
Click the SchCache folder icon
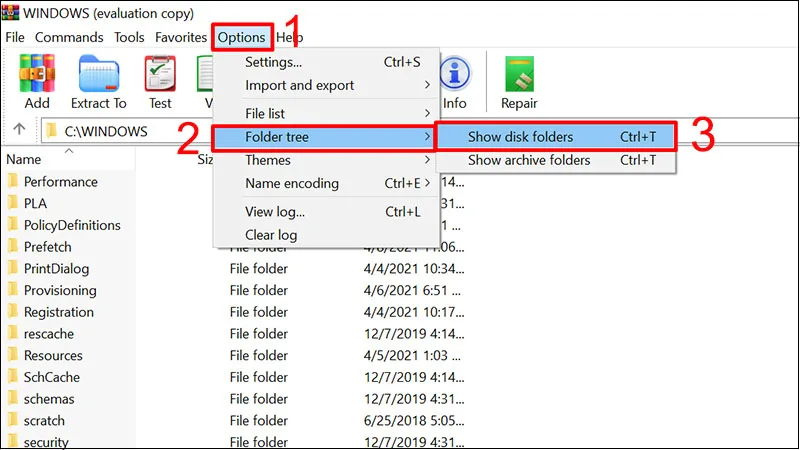pos(13,377)
